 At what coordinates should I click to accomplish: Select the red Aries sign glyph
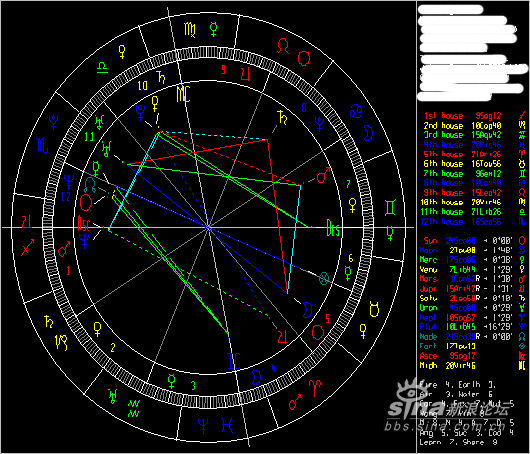315,387
